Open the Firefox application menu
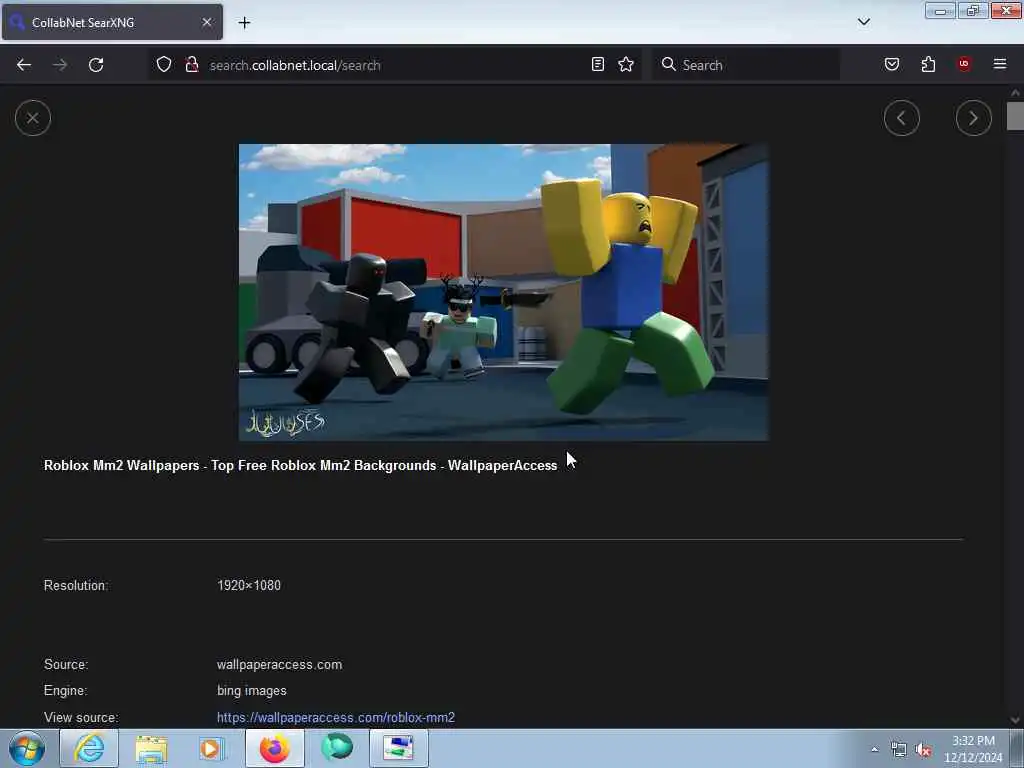 pos(1000,64)
